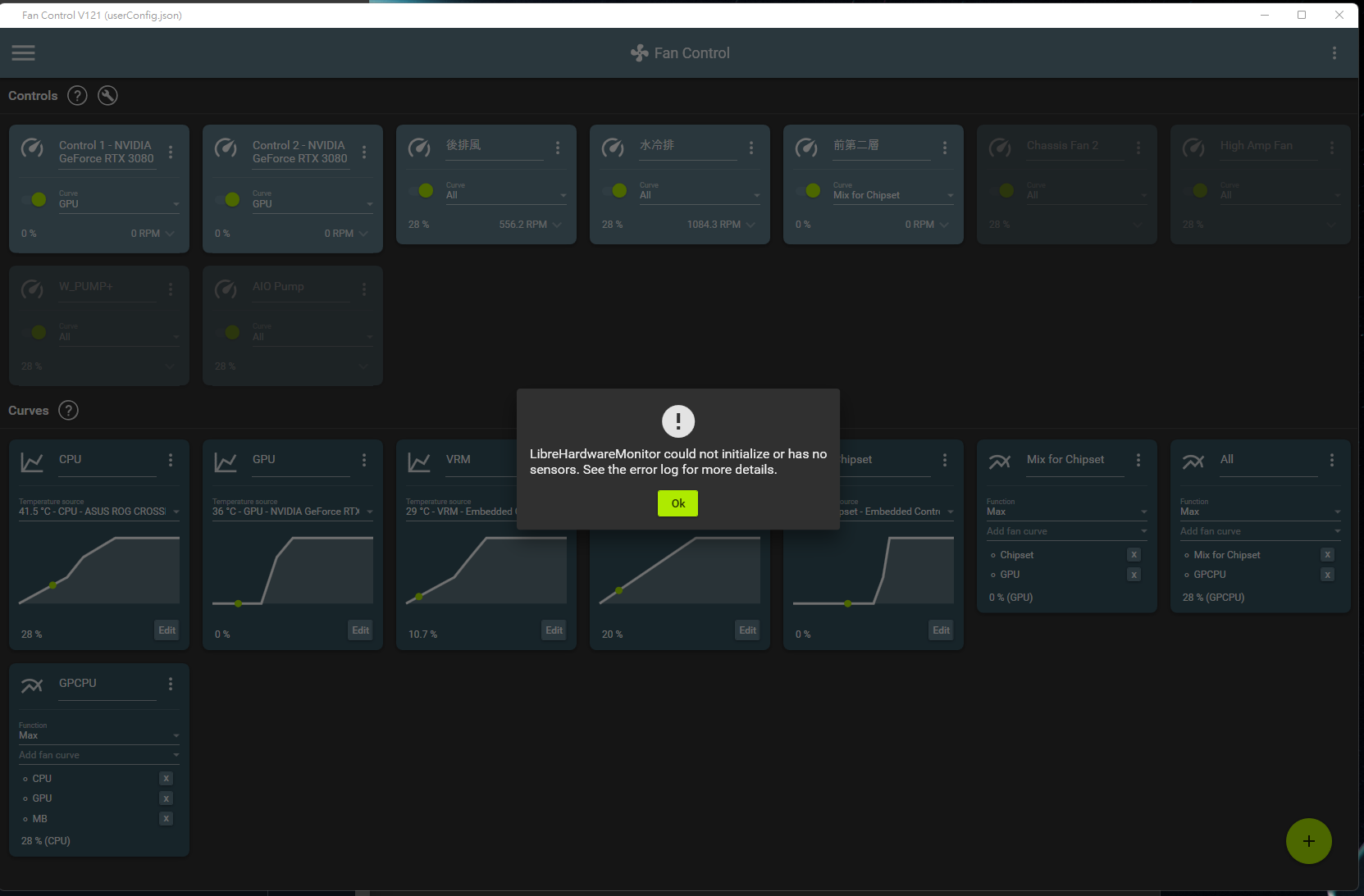The image size is (1364, 896).
Task: Click the Curves section help icon
Action: tap(68, 410)
